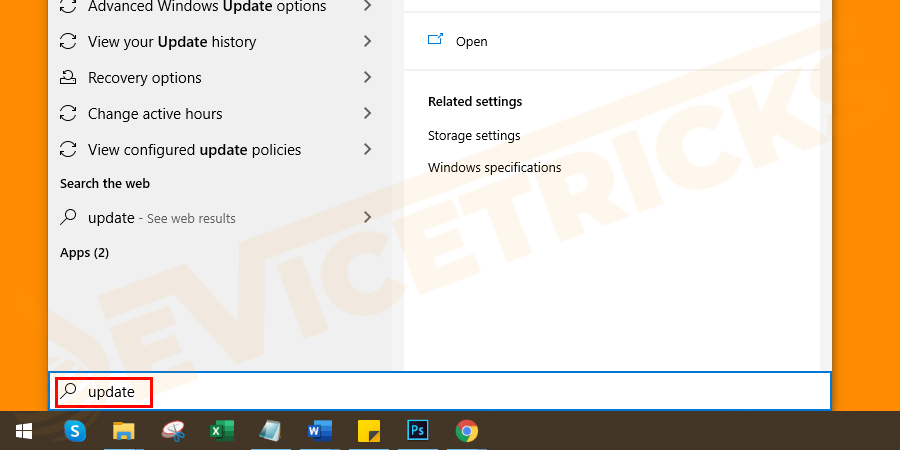Expand View your Update history arrow
Viewport: 900px width, 450px height.
click(368, 41)
